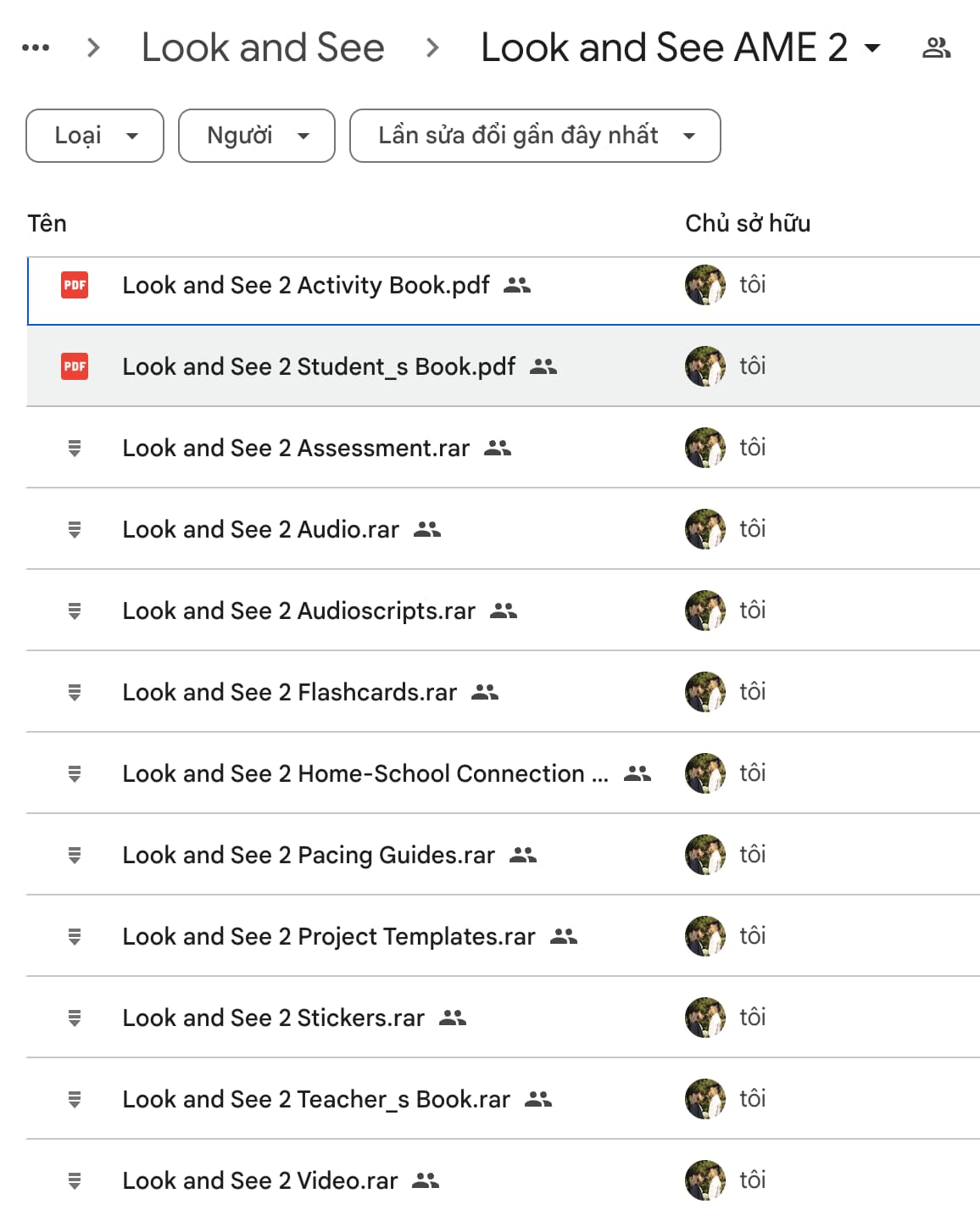Open the Look and See AME 2 folder menu
The width and height of the screenshot is (980, 1216).
681,47
